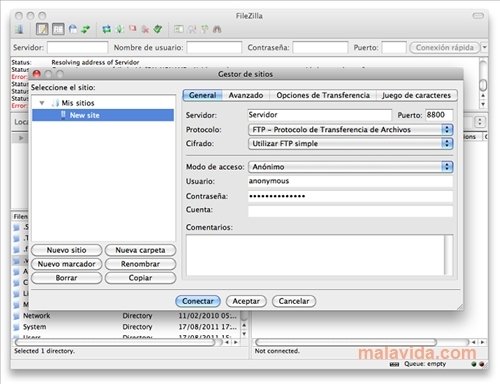Click the 'Selected 1 directory.' status text
The image size is (500, 384).
[x=44, y=351]
